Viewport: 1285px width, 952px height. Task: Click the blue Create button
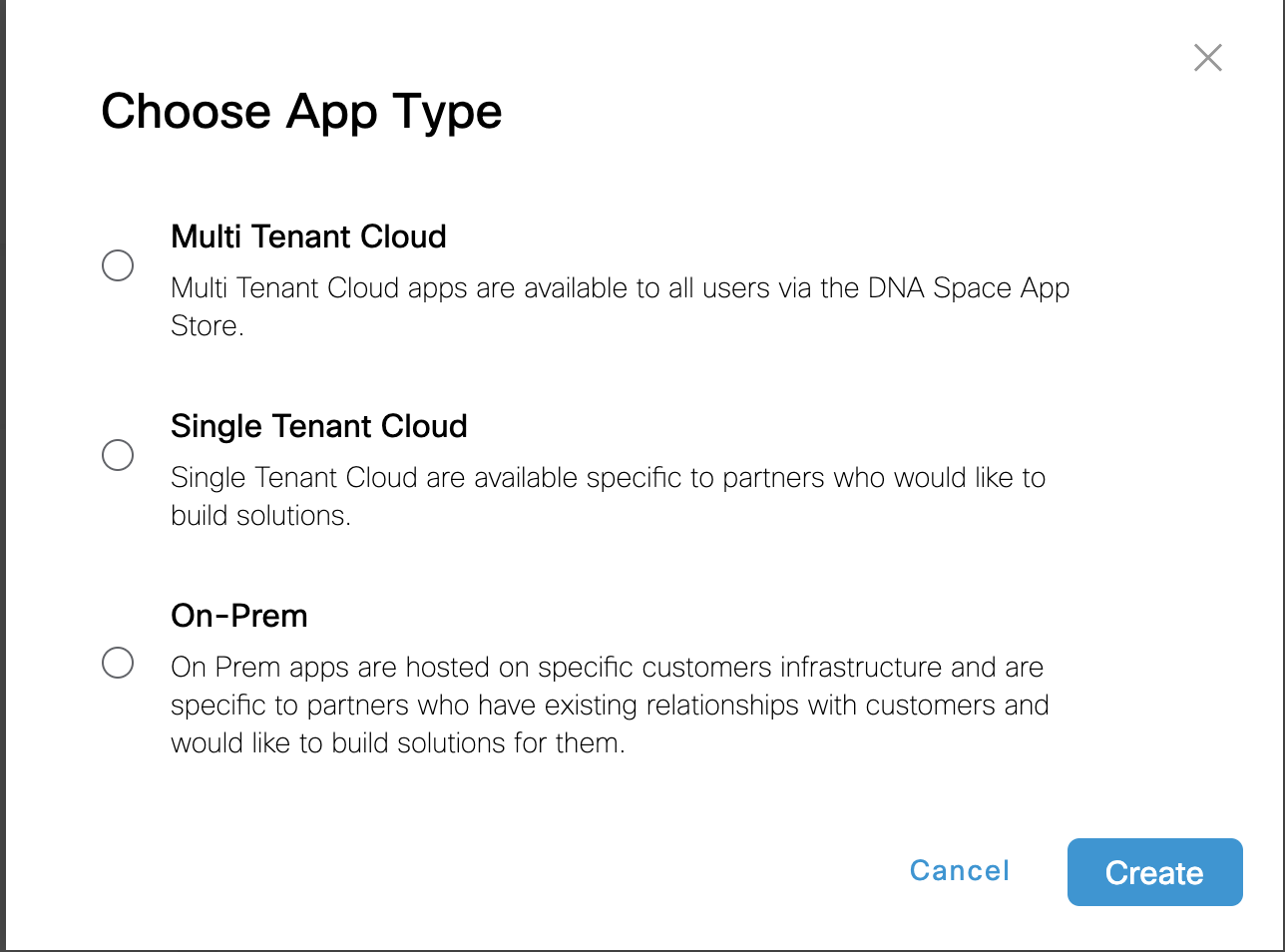coord(1154,872)
